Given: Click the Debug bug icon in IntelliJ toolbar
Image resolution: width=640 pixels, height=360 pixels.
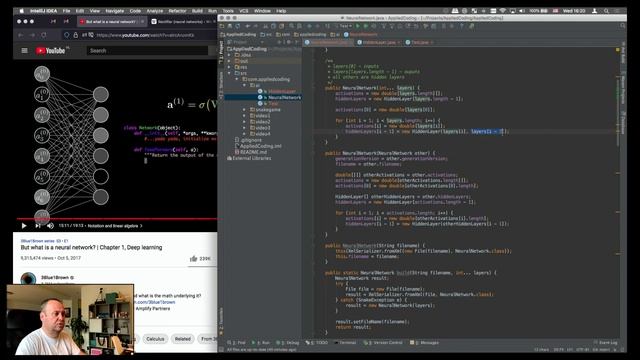Looking at the screenshot, I should 366,26.
